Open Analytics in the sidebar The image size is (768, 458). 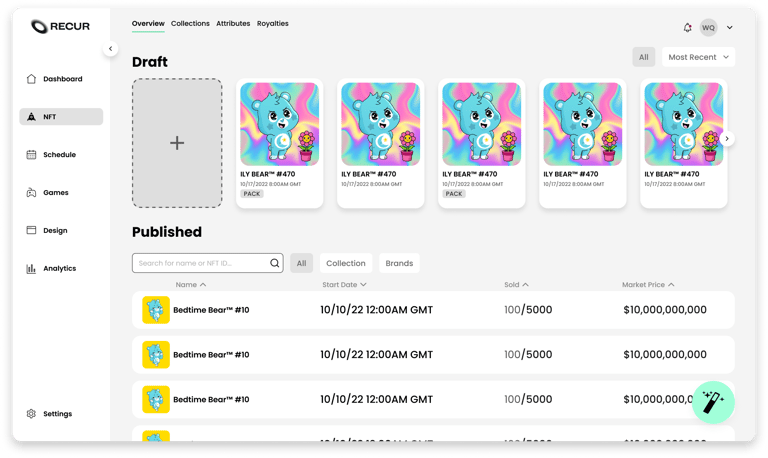point(59,268)
